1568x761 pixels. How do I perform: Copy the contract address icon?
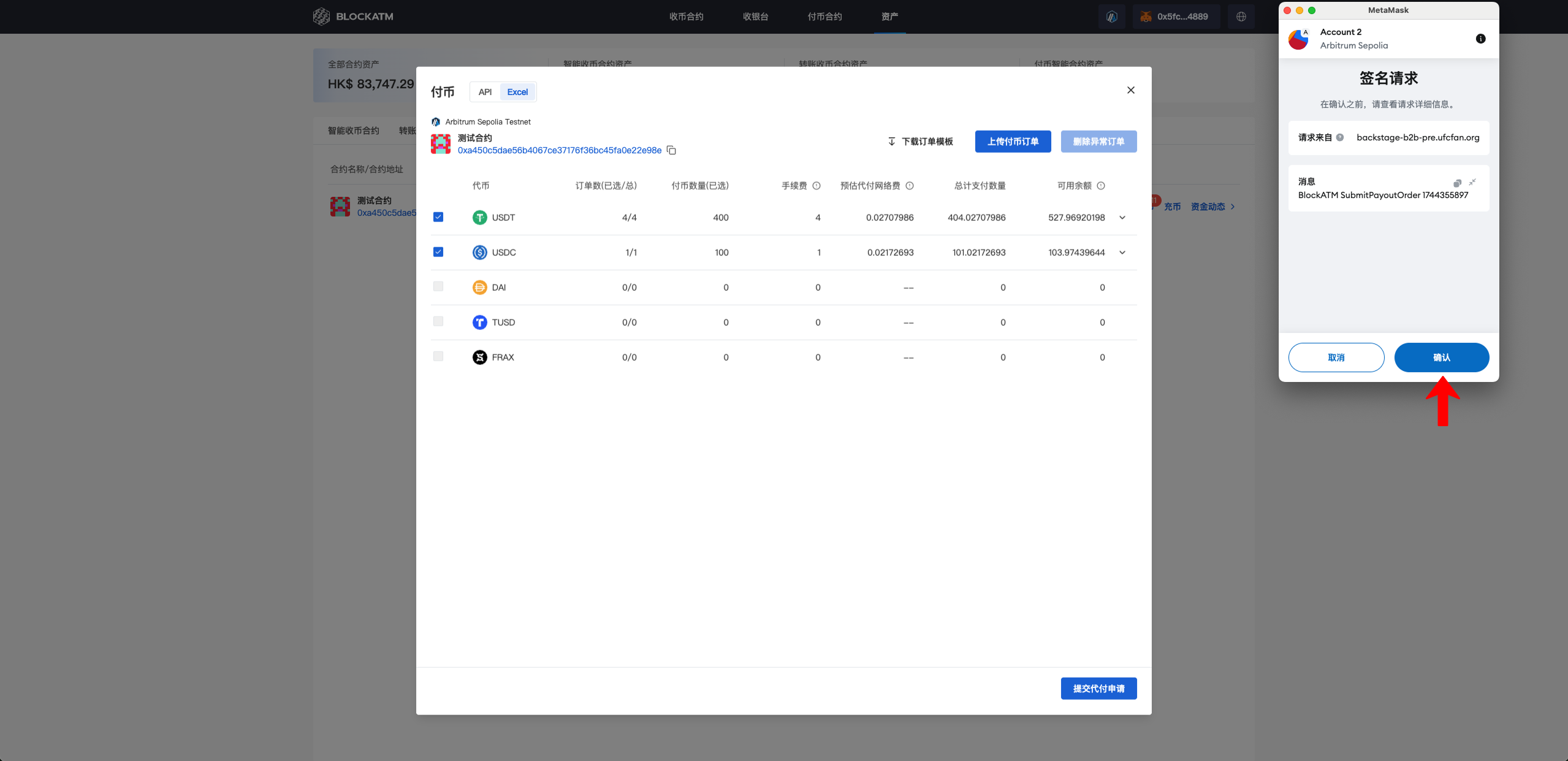671,150
